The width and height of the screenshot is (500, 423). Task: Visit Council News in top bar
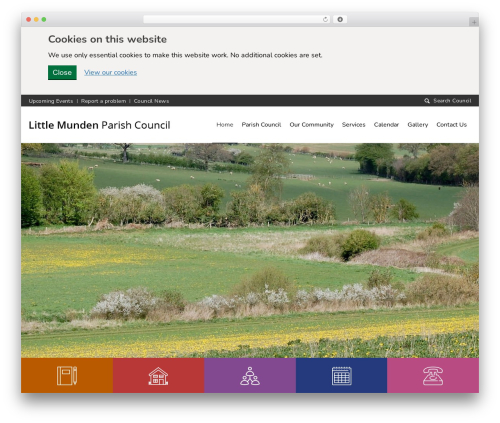151,101
